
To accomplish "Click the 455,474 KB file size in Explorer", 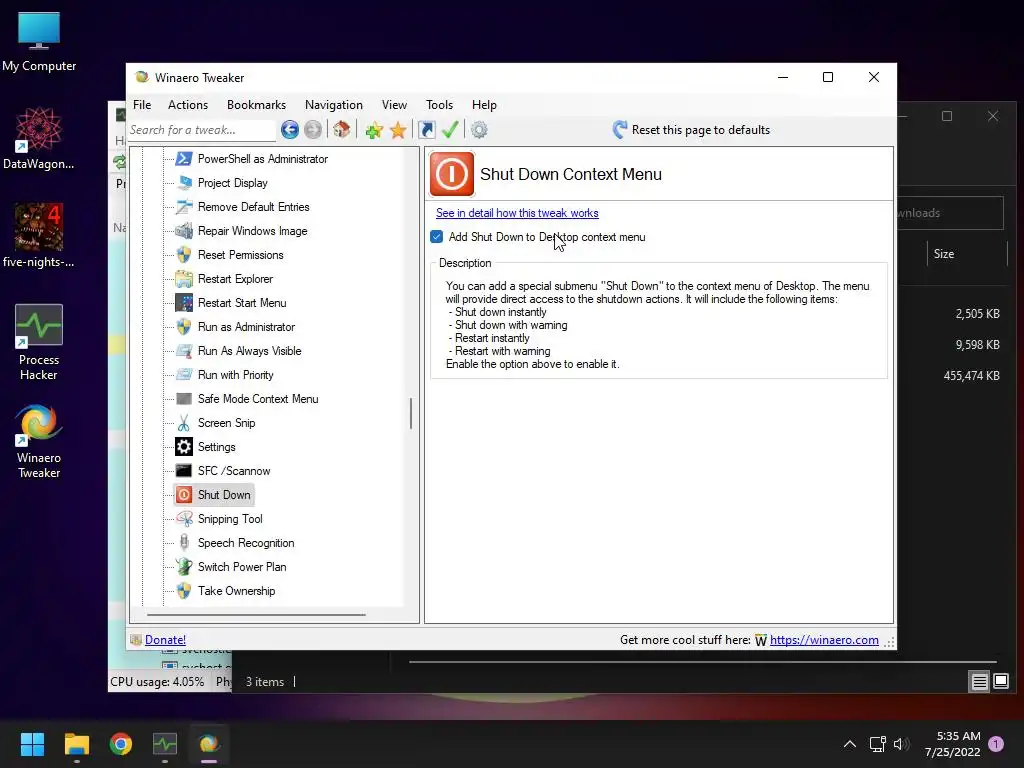I will pos(971,376).
